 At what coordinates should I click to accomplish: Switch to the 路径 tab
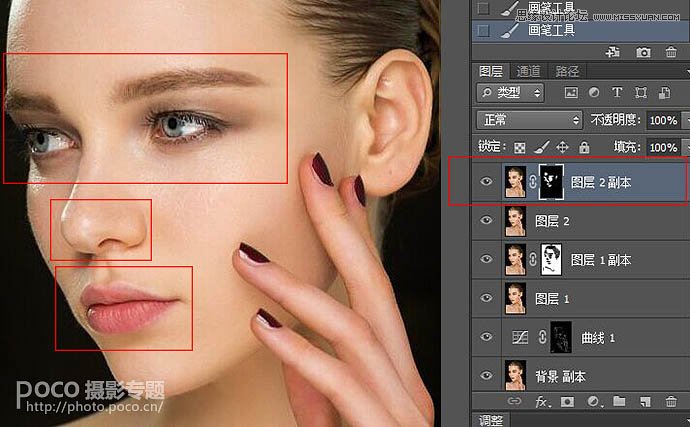coord(567,71)
